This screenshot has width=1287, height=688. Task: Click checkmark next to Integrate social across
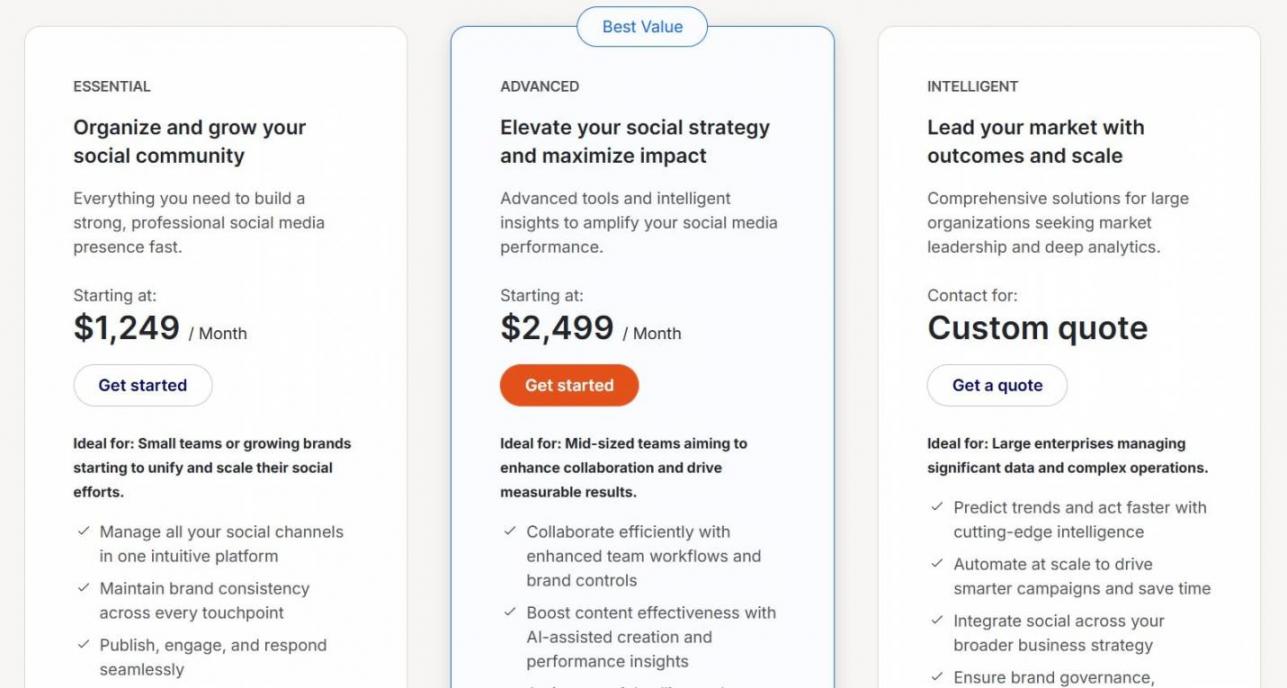tap(937, 621)
